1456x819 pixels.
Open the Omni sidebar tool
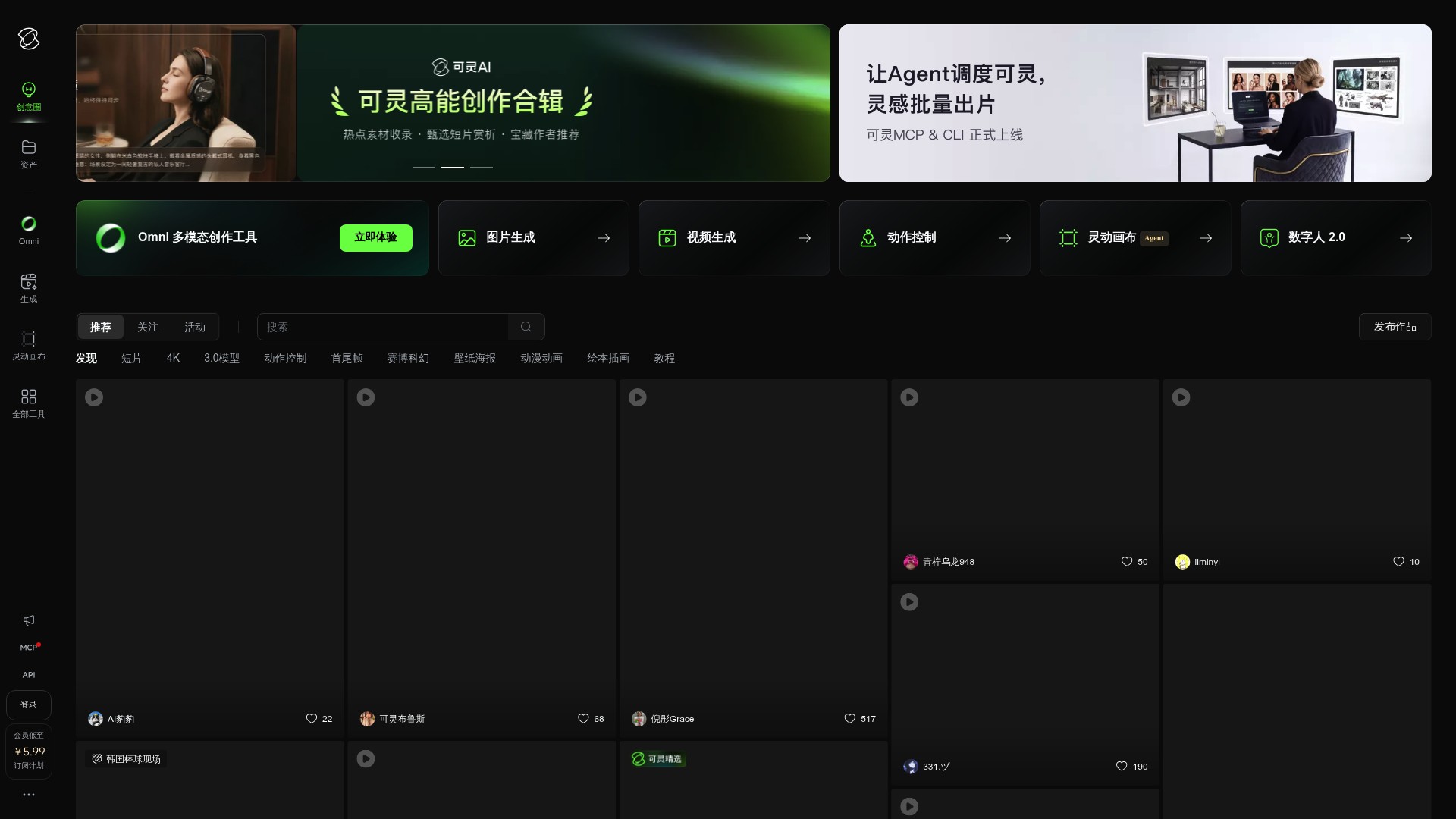coord(29,231)
